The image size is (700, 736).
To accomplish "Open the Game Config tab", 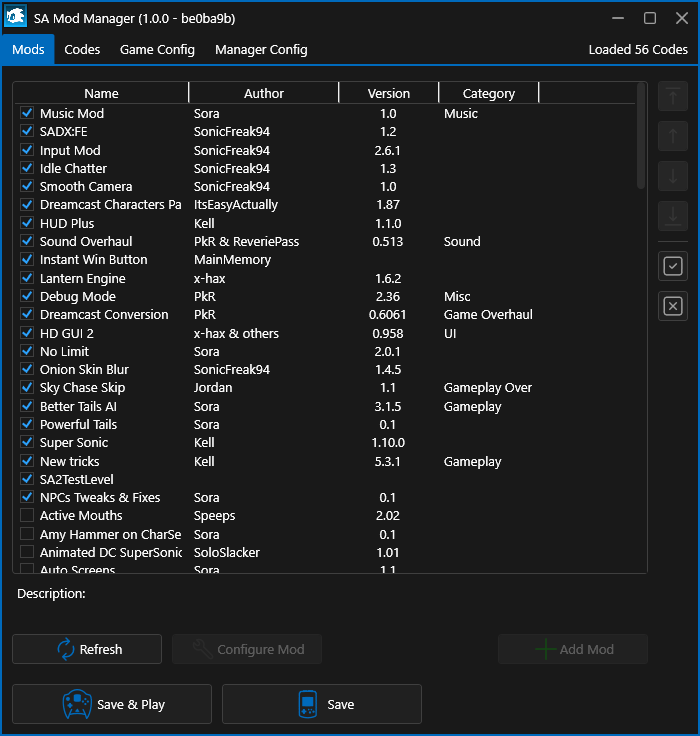I will click(157, 49).
